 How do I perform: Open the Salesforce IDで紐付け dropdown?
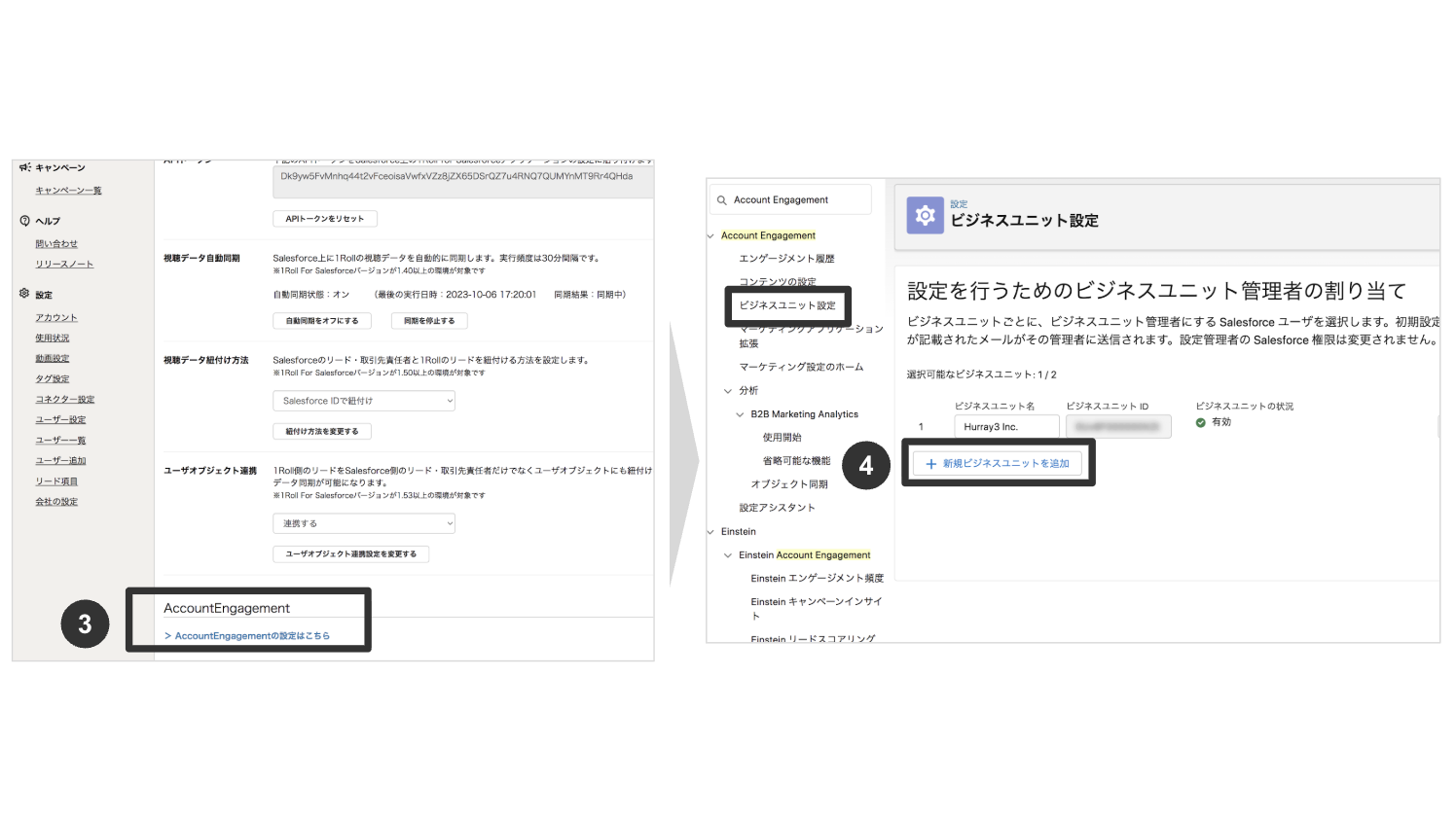click(x=363, y=400)
